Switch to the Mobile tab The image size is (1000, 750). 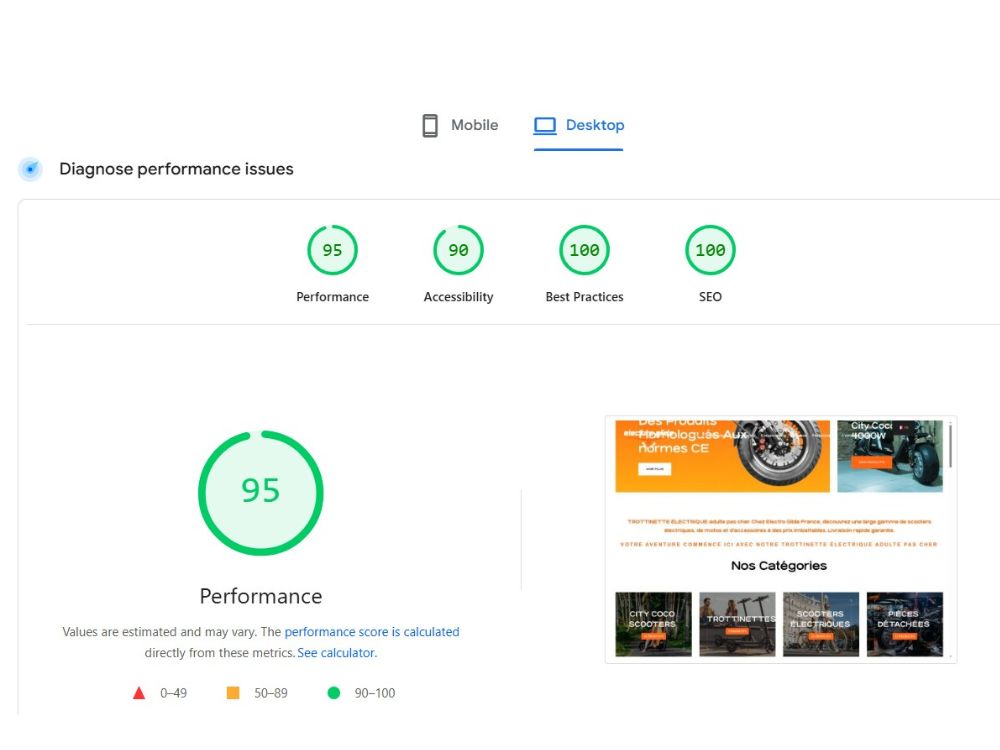tap(460, 125)
